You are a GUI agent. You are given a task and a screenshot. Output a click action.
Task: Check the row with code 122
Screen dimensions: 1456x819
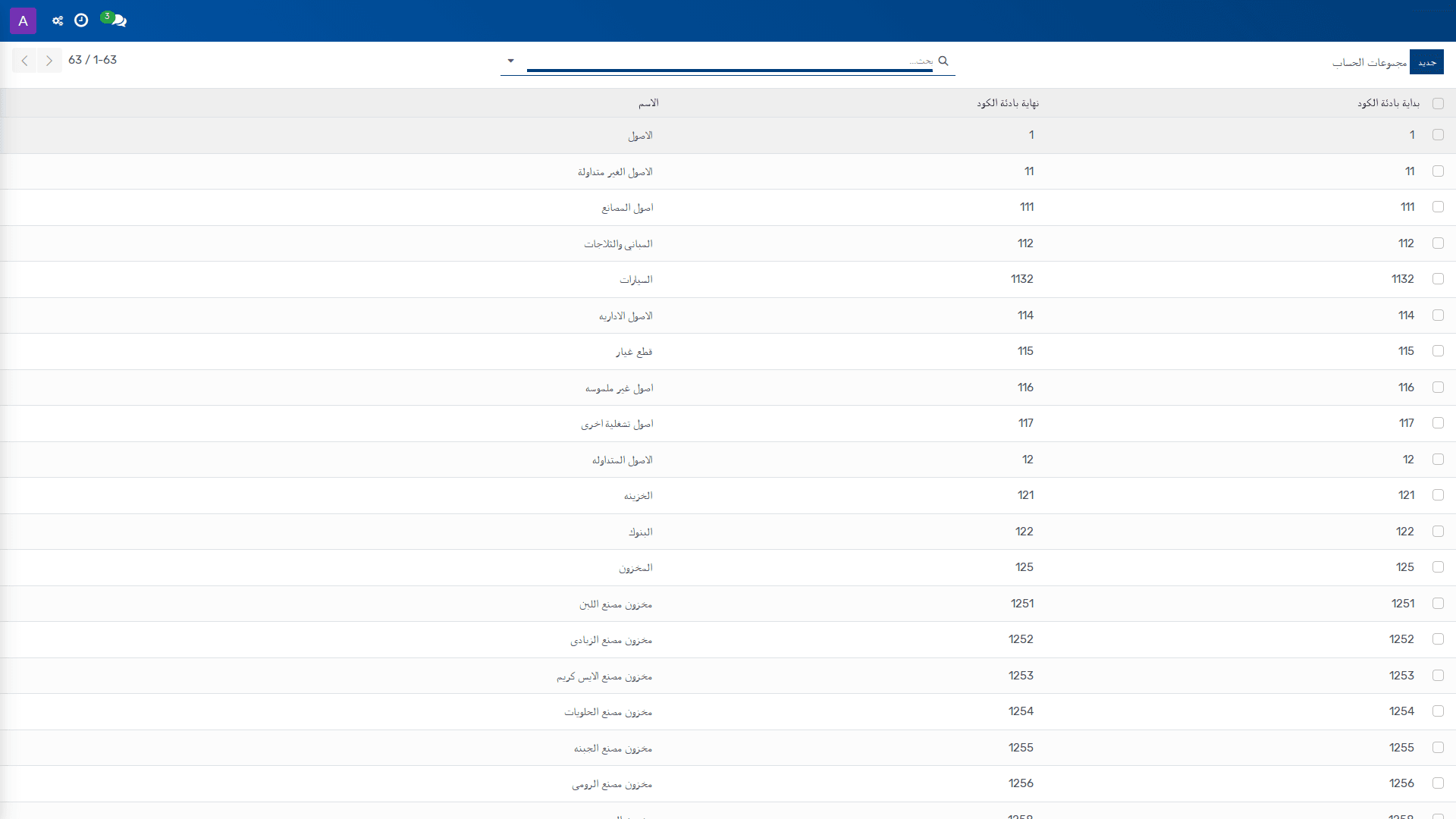coord(1438,532)
